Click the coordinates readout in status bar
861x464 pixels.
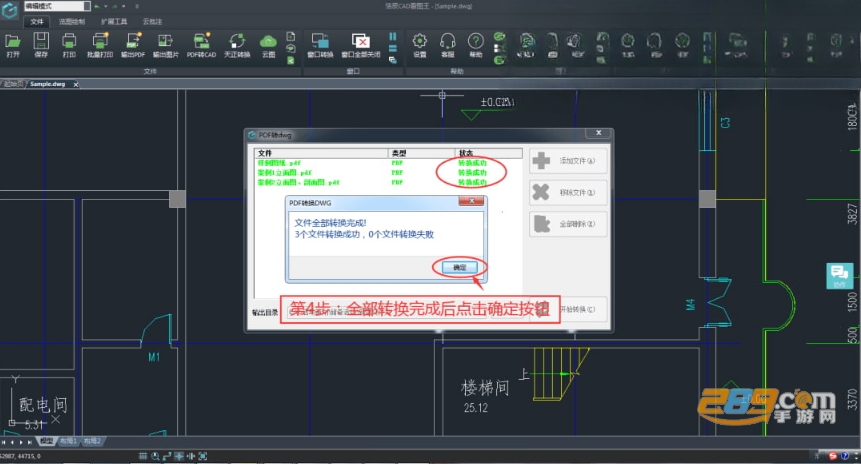click(x=20, y=456)
